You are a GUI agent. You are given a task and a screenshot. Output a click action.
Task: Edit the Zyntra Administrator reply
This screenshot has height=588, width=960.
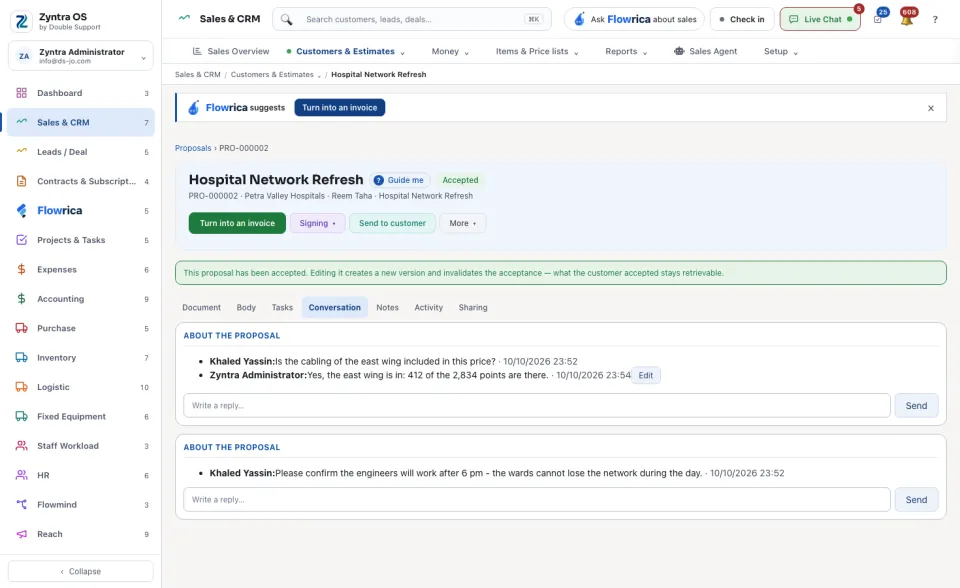[645, 375]
